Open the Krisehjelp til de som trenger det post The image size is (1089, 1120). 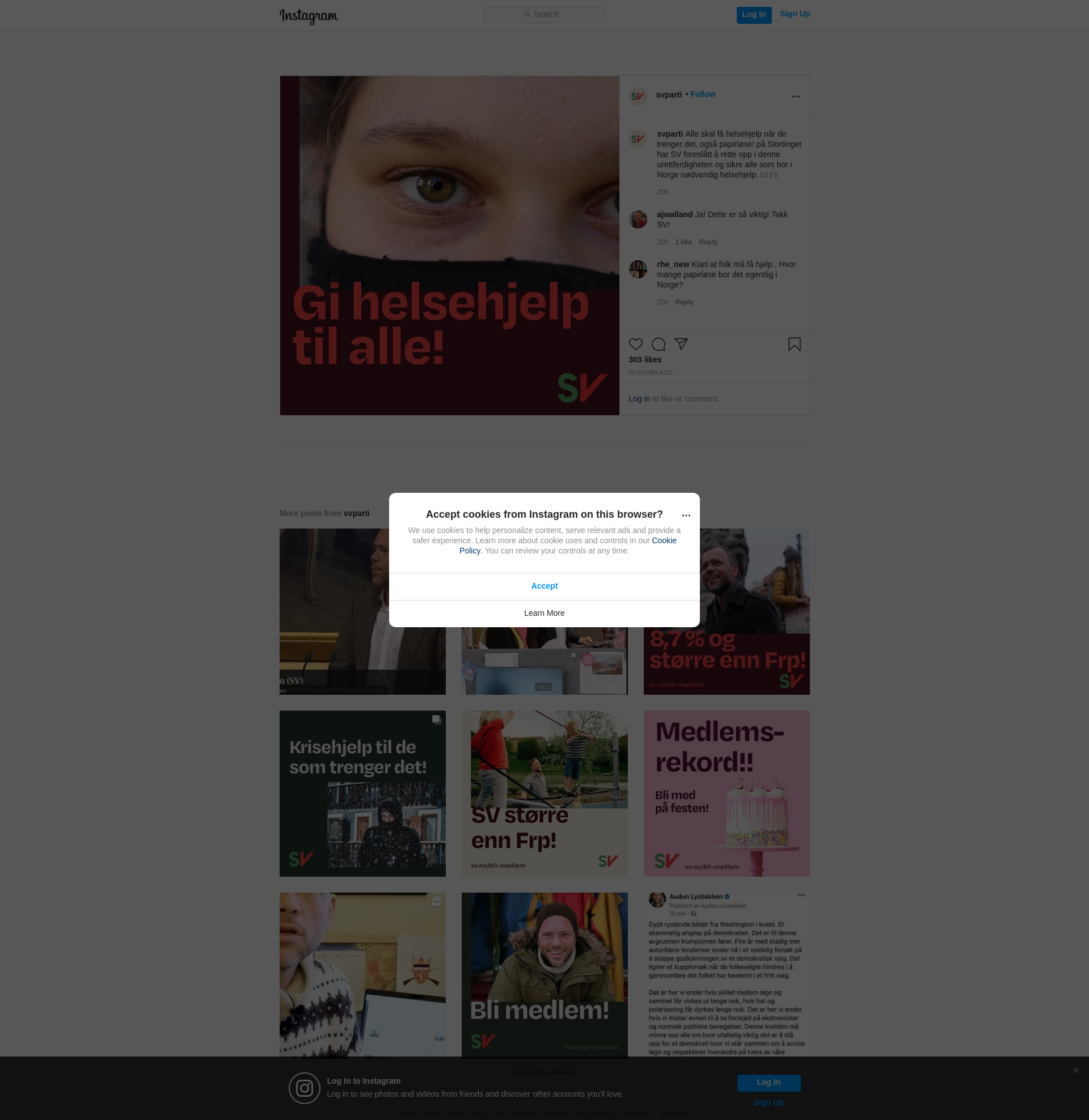click(x=362, y=793)
